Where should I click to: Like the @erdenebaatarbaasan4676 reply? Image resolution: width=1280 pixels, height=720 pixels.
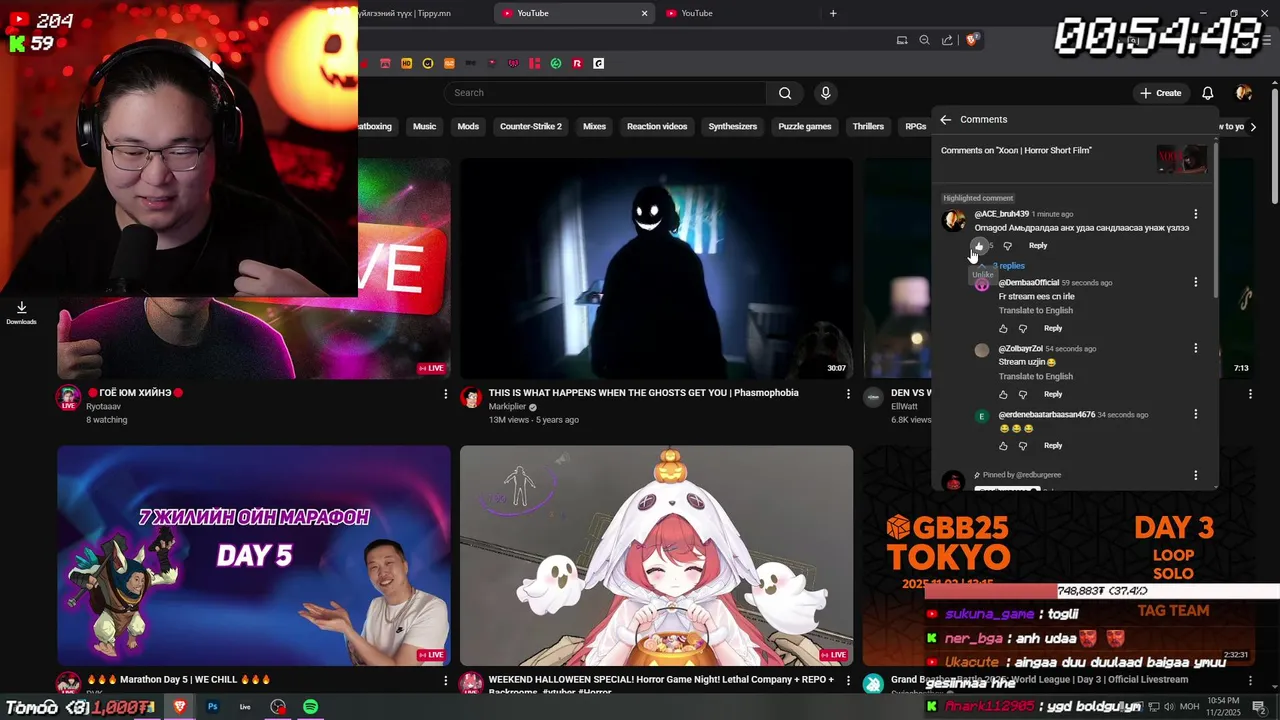(x=1003, y=446)
